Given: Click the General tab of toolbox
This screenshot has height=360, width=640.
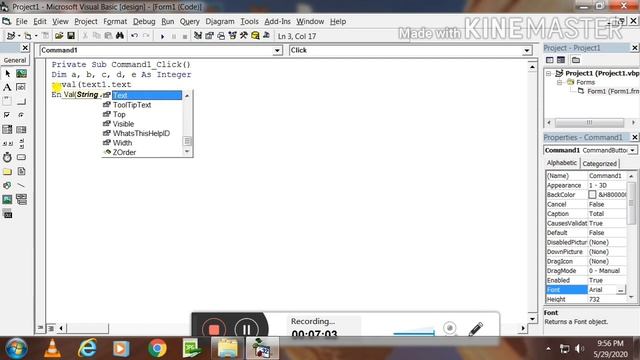Looking at the screenshot, I should tap(15, 60).
